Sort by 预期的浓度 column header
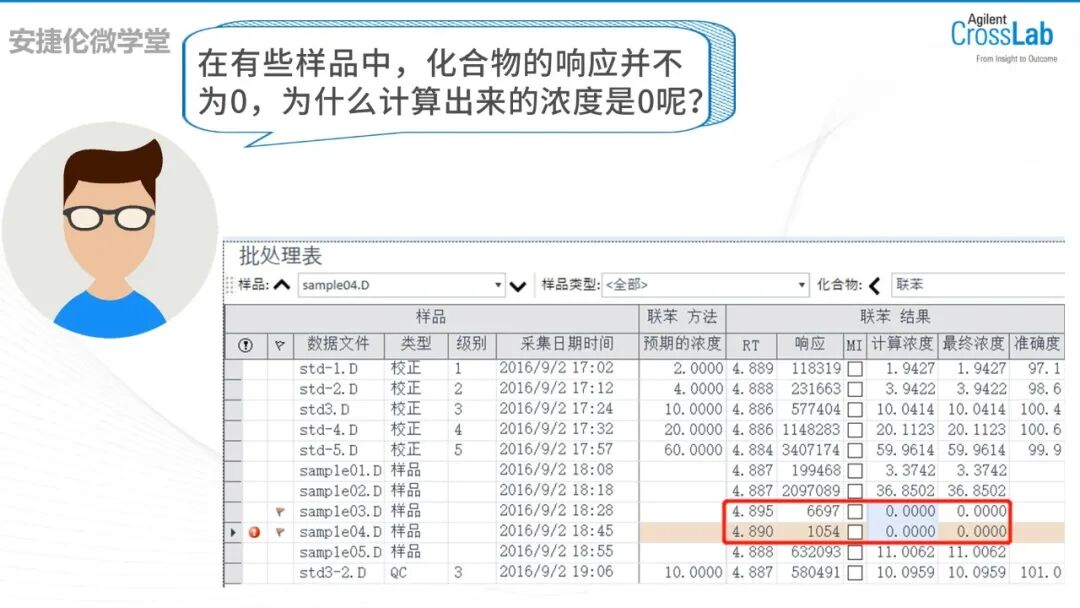The height and width of the screenshot is (608, 1080). click(682, 344)
